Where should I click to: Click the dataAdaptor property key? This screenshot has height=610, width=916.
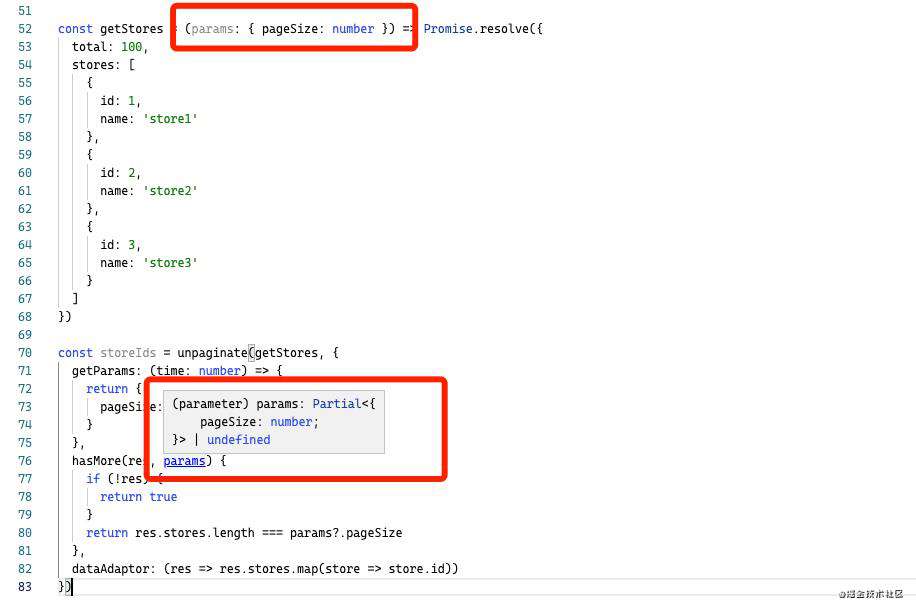pos(110,569)
